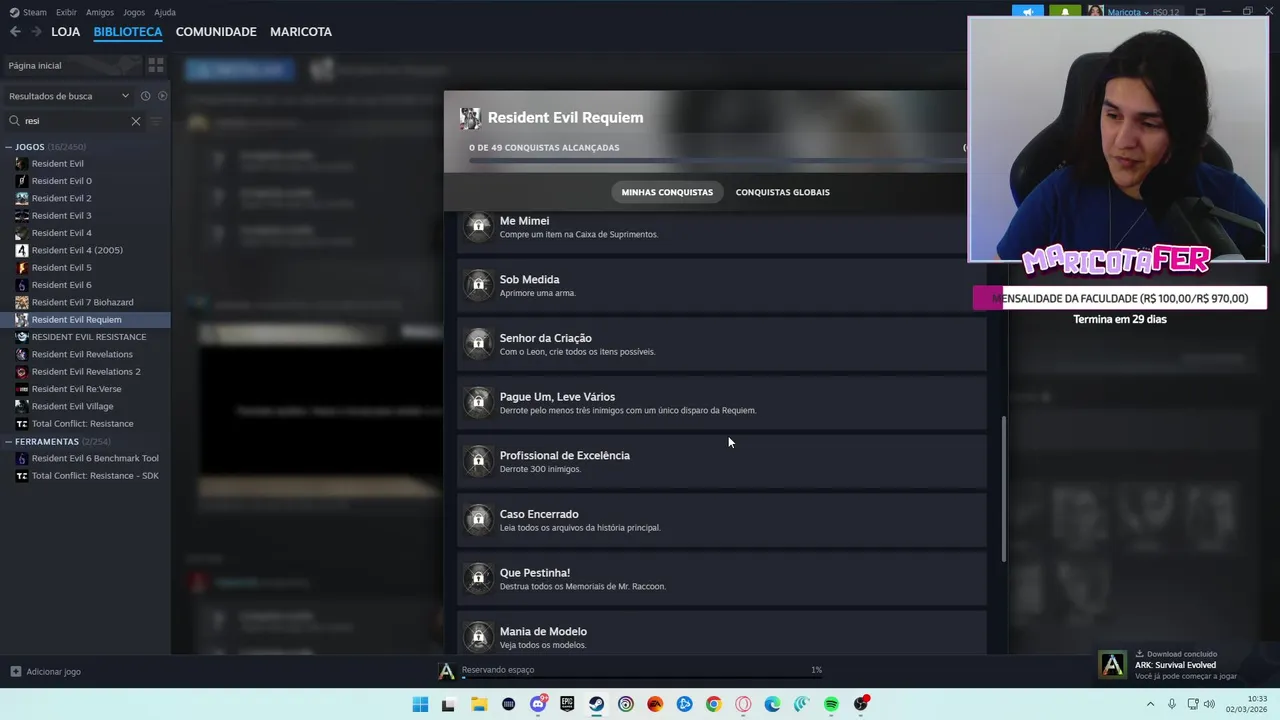Open the Resultados de busca dropdown
This screenshot has height=720, width=1280.
[x=69, y=96]
